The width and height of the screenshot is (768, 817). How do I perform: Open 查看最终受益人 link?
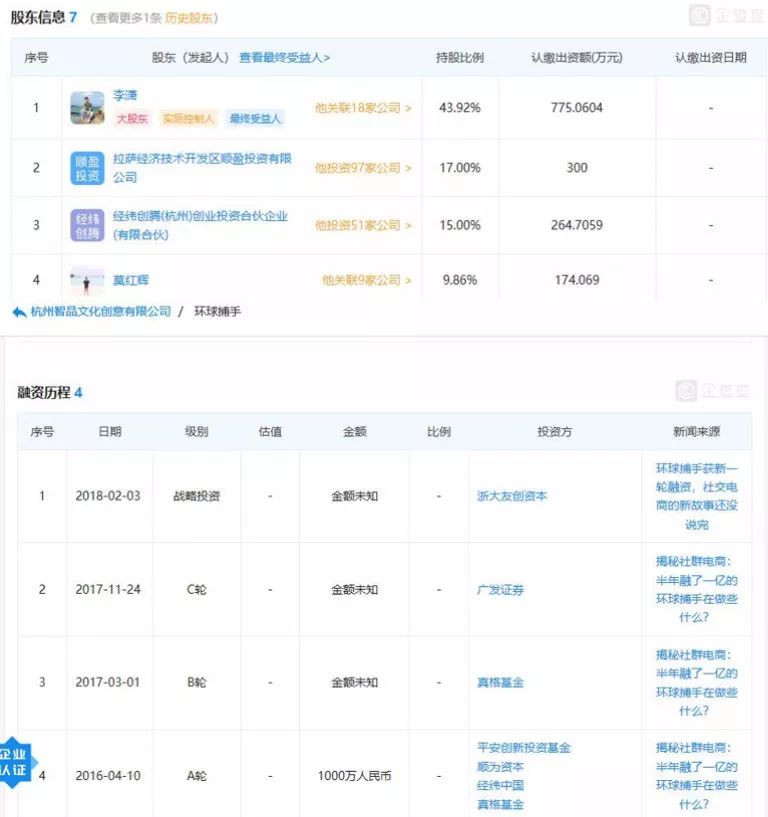pyautogui.click(x=284, y=57)
